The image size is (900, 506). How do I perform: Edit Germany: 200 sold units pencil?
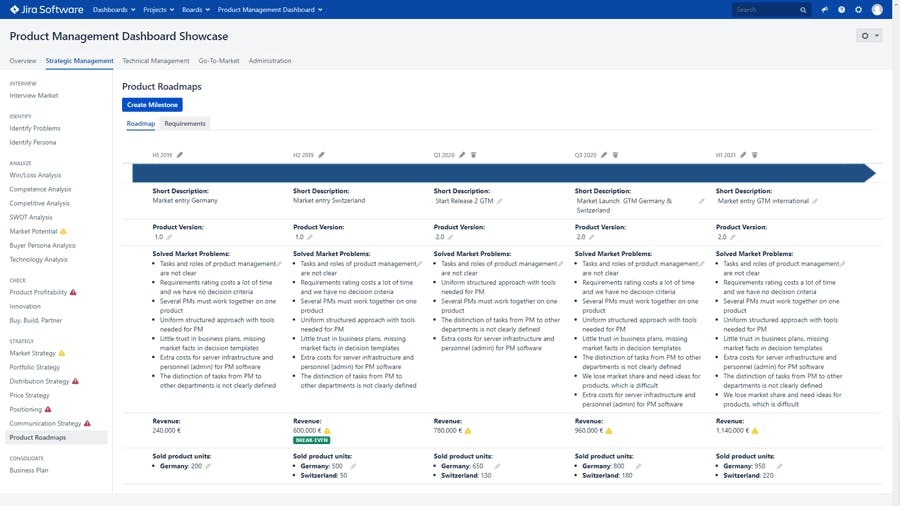pos(208,466)
